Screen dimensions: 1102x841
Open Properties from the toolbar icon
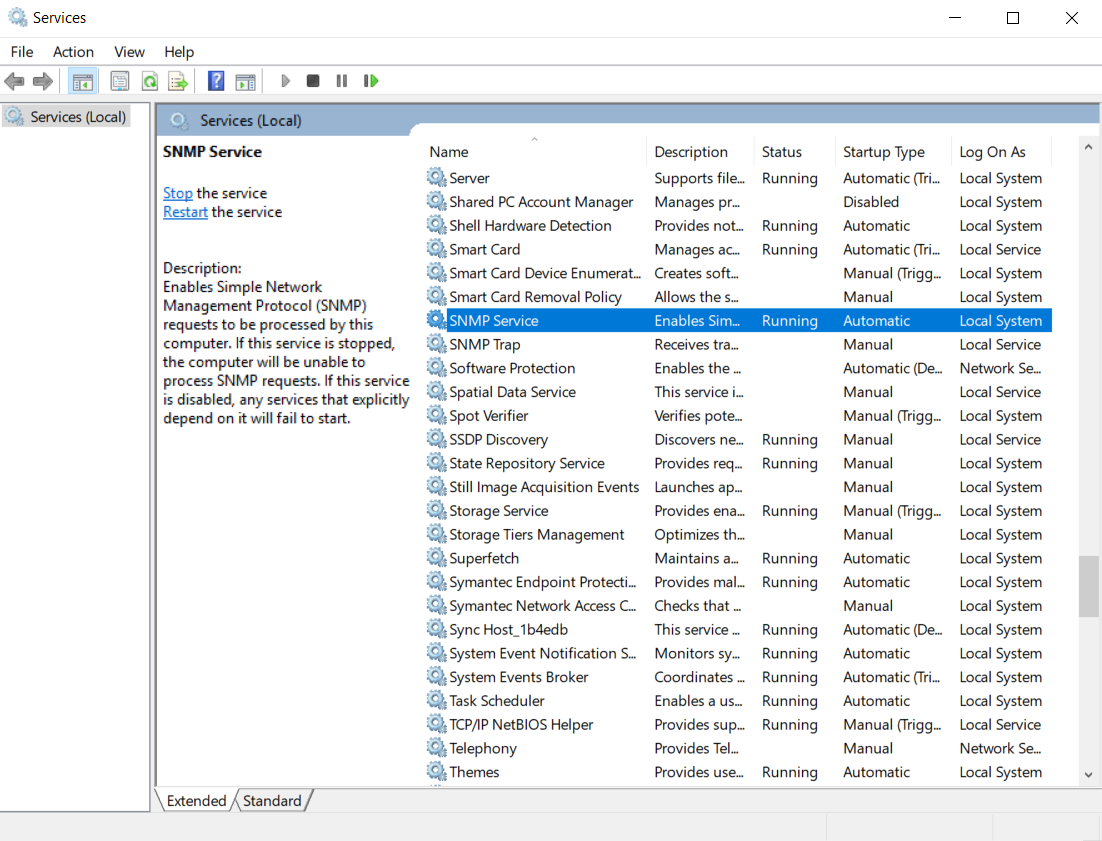coord(120,81)
